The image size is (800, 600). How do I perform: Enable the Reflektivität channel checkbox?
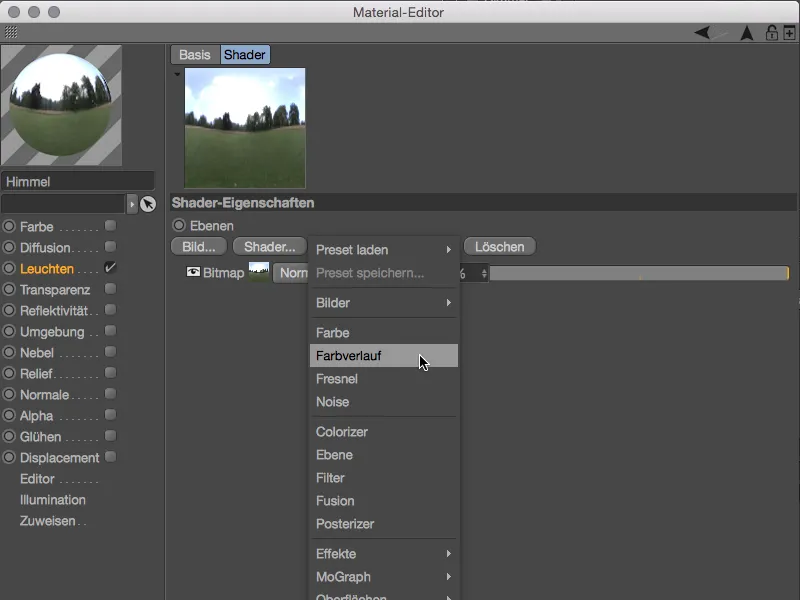[x=110, y=310]
